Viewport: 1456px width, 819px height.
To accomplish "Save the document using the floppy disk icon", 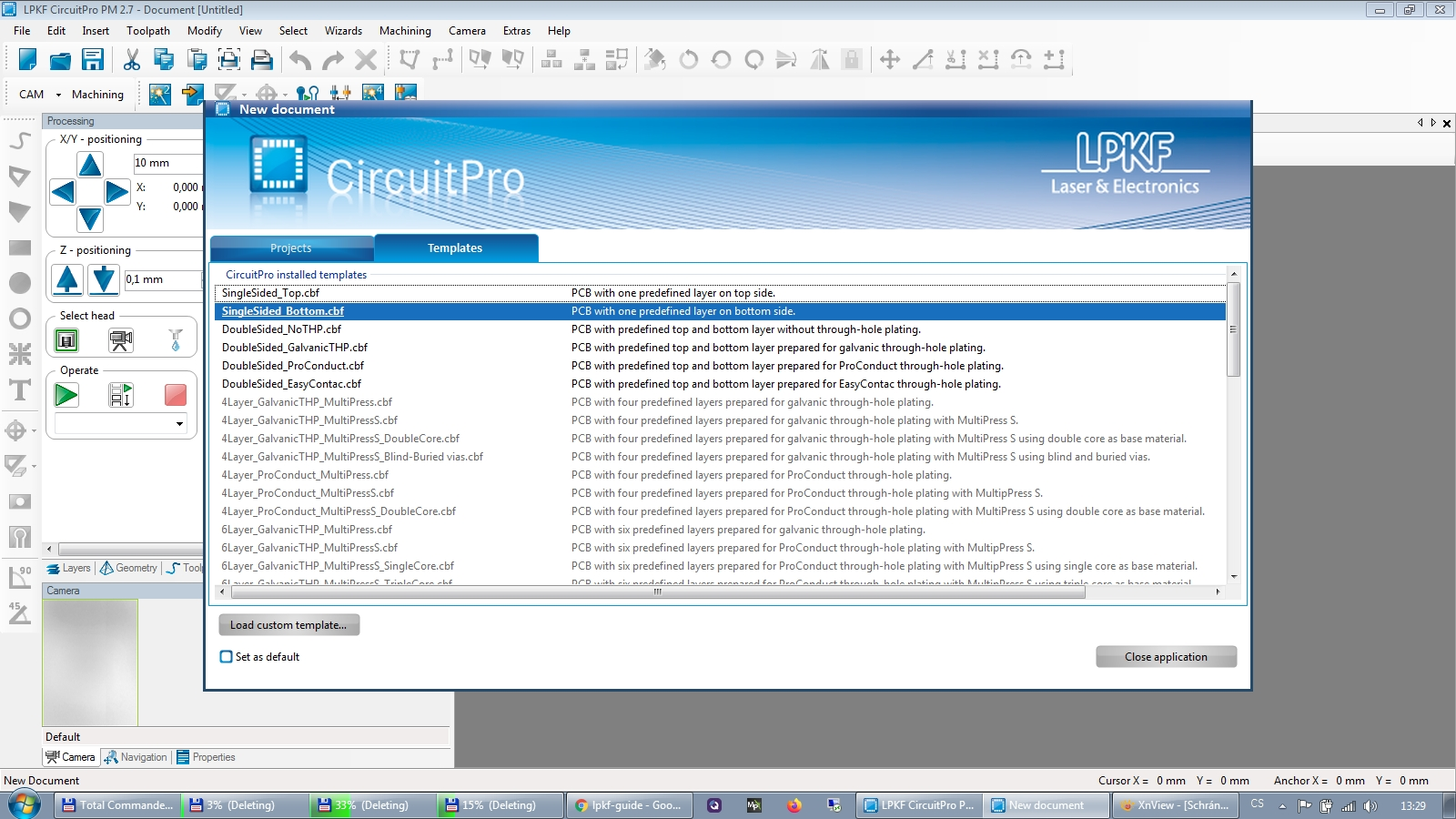I will coord(93,60).
